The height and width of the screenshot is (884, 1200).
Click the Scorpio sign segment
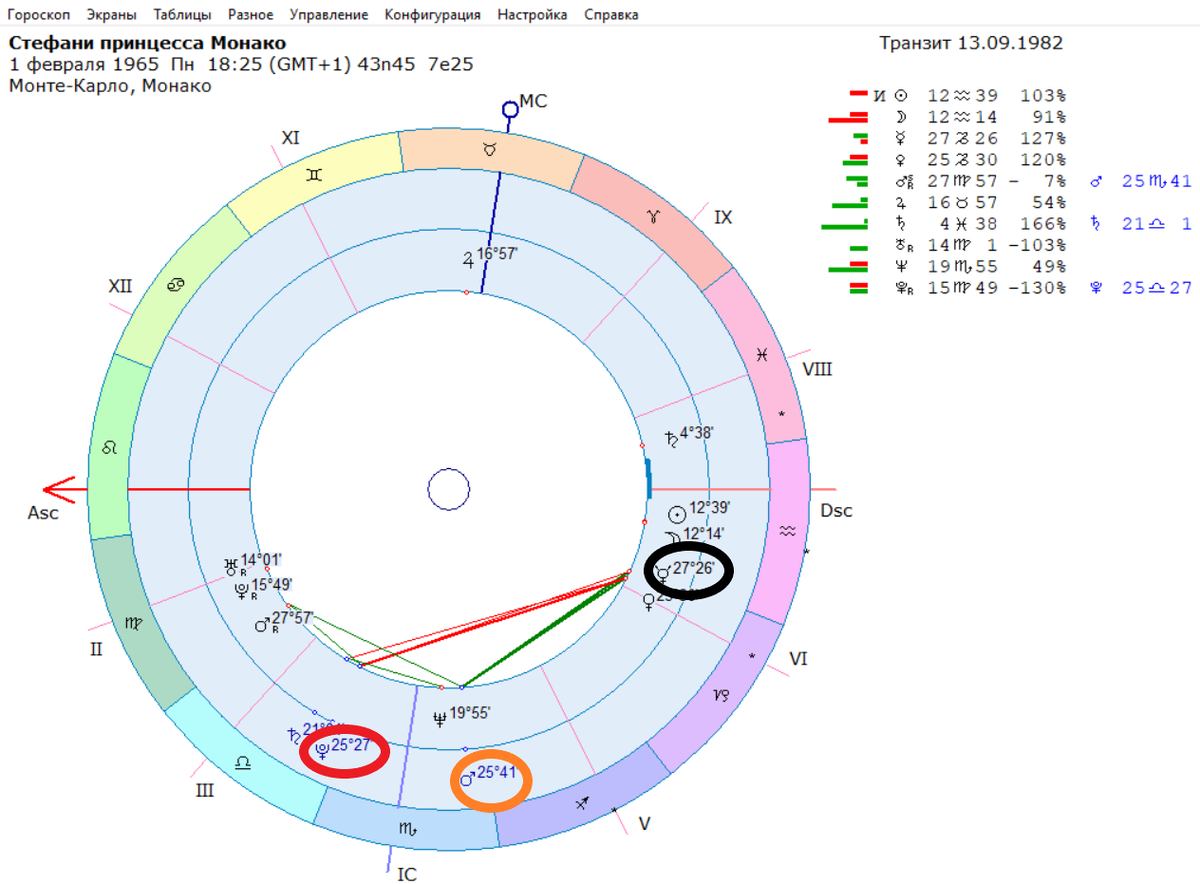tap(406, 829)
